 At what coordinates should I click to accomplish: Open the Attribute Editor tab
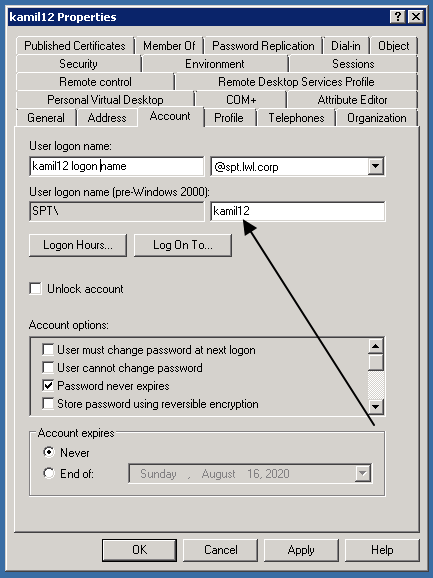[352, 100]
